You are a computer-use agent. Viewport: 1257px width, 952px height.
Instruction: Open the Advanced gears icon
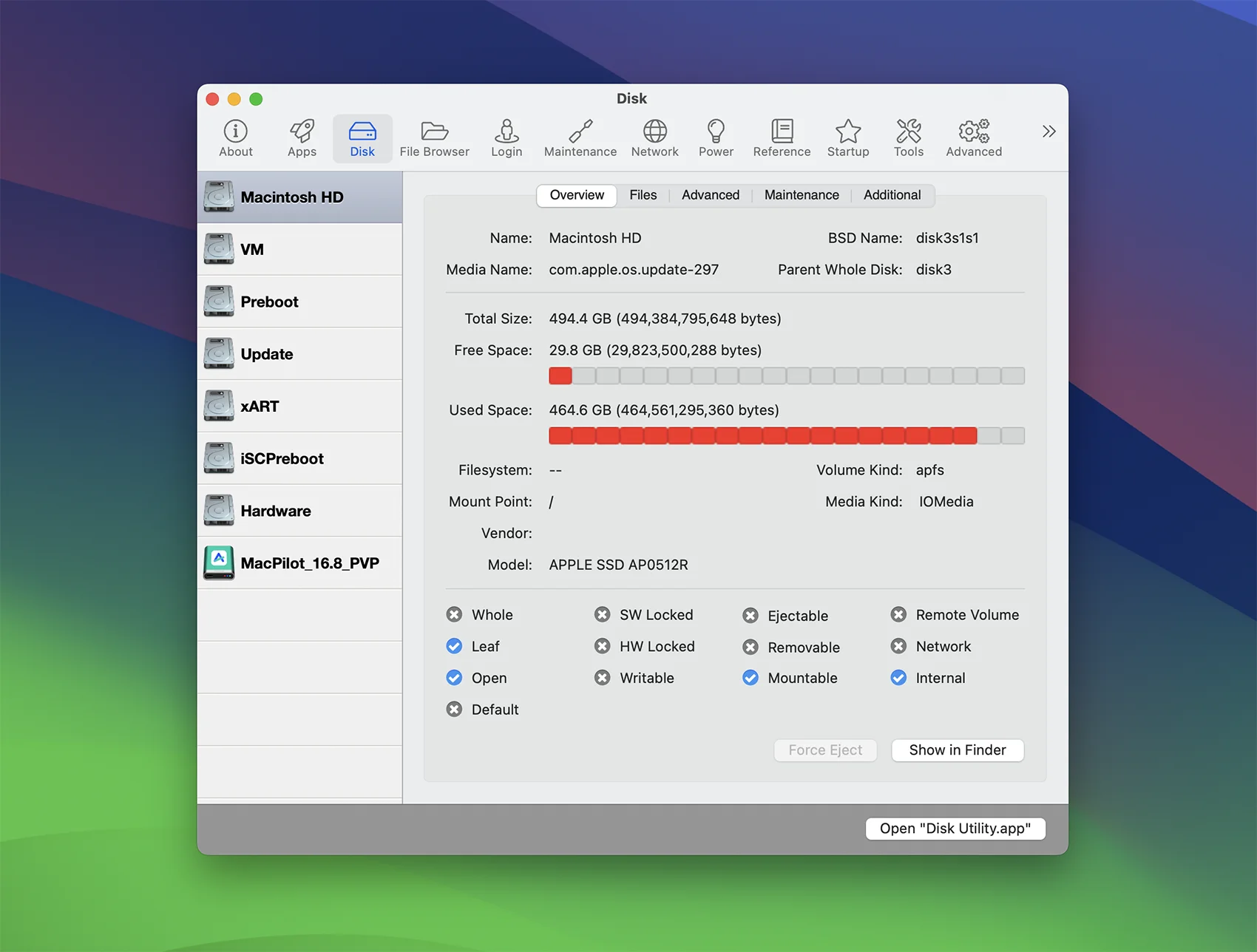pyautogui.click(x=974, y=138)
